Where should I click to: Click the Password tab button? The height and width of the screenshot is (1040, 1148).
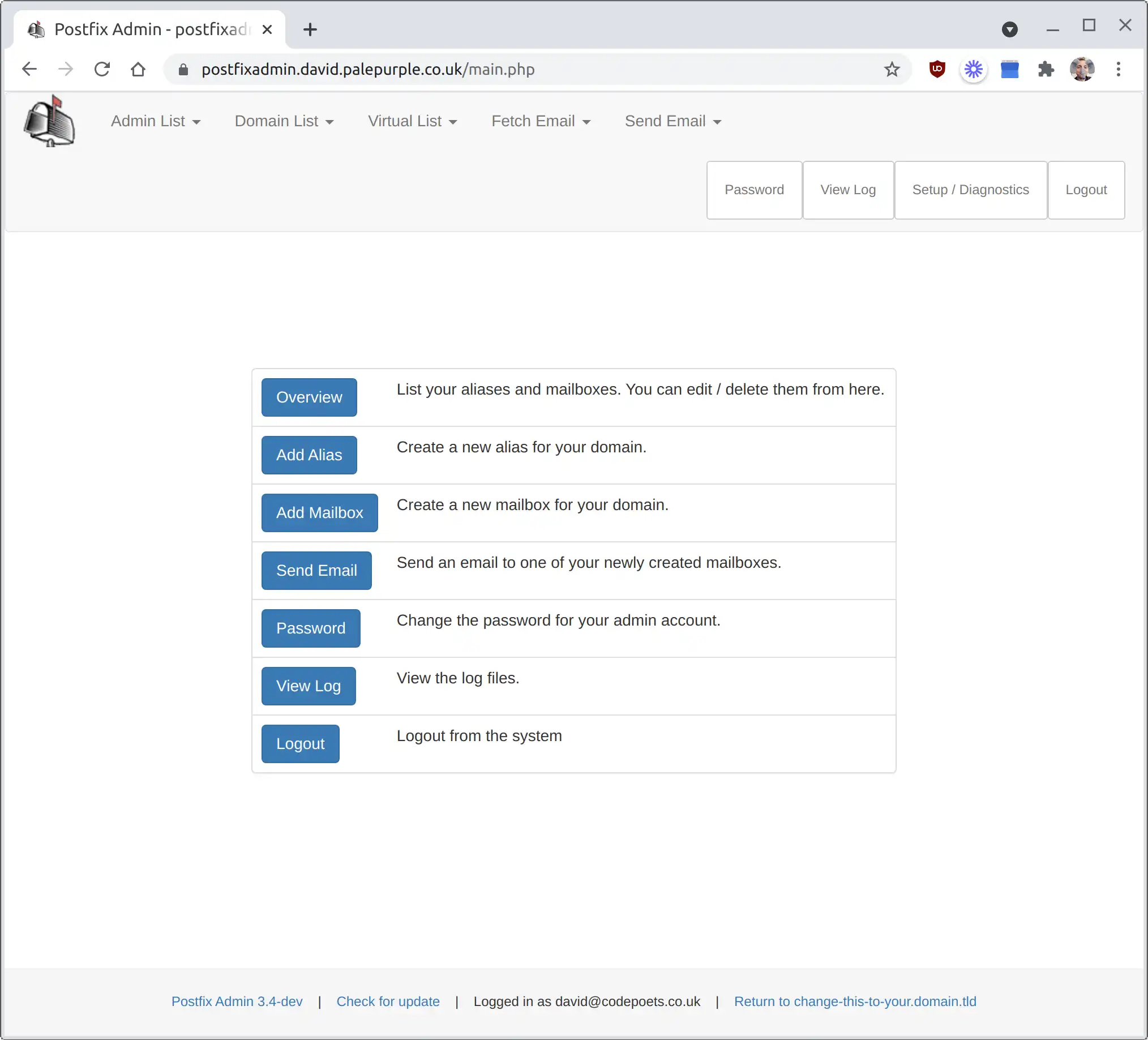[x=754, y=189]
